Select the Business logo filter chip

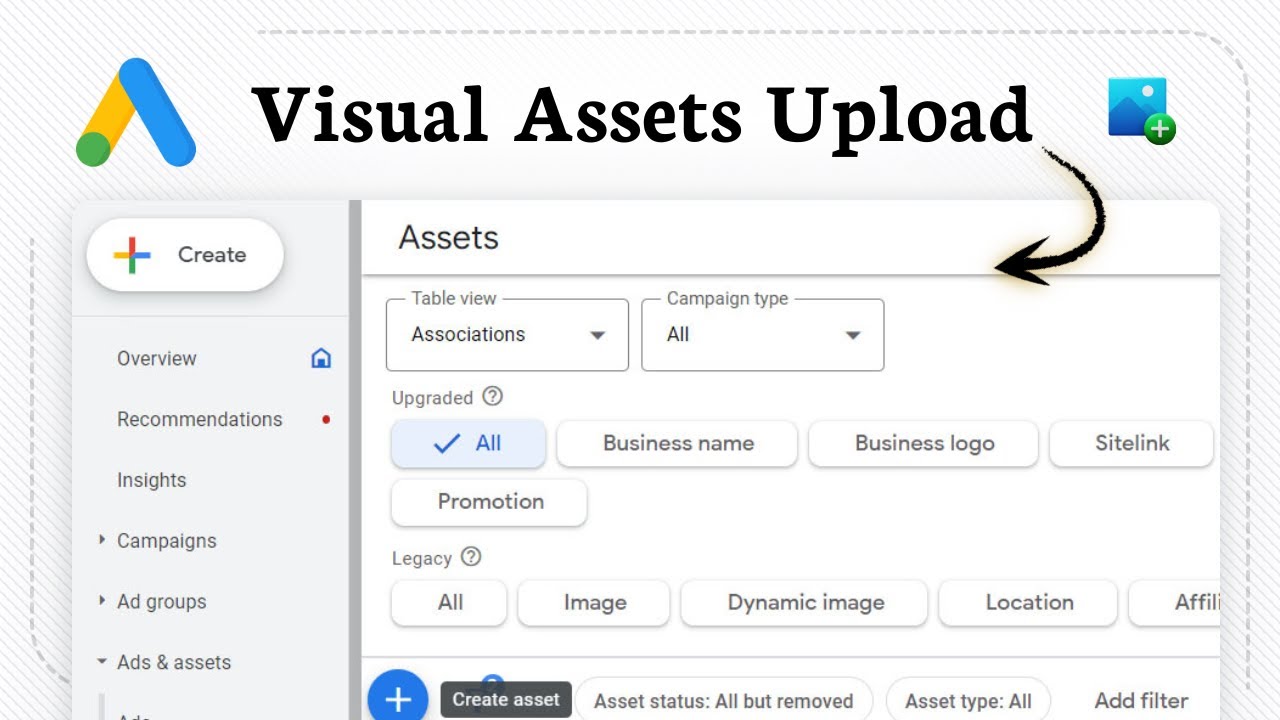pos(923,443)
